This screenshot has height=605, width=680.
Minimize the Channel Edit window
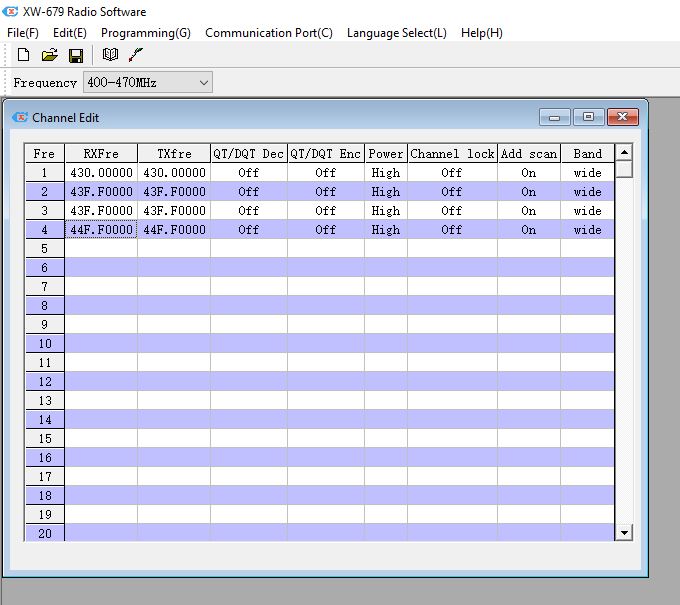click(555, 117)
